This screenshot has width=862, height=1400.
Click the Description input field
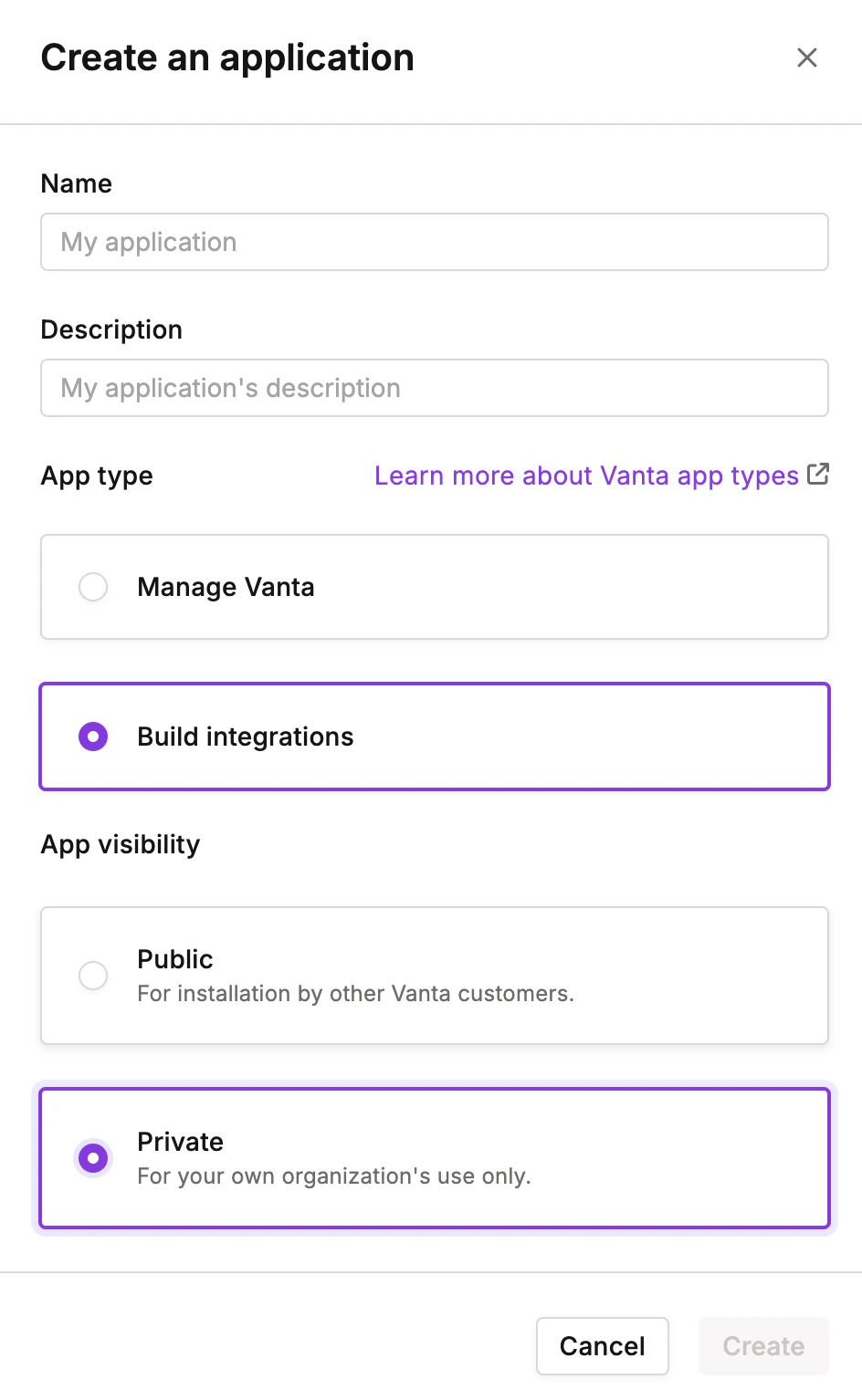pos(434,388)
